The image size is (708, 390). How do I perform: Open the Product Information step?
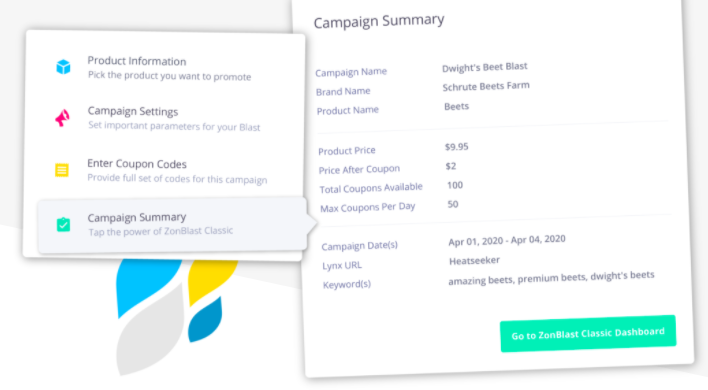coord(168,68)
